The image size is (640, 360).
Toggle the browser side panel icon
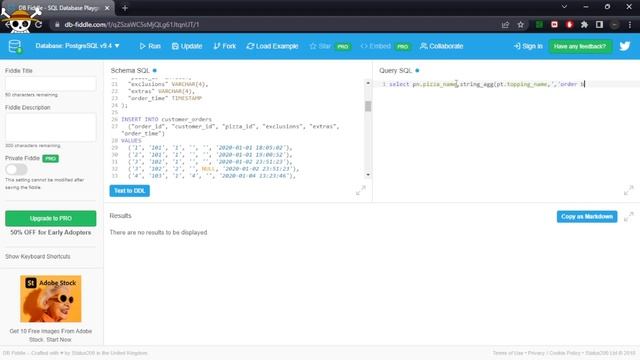[599, 24]
